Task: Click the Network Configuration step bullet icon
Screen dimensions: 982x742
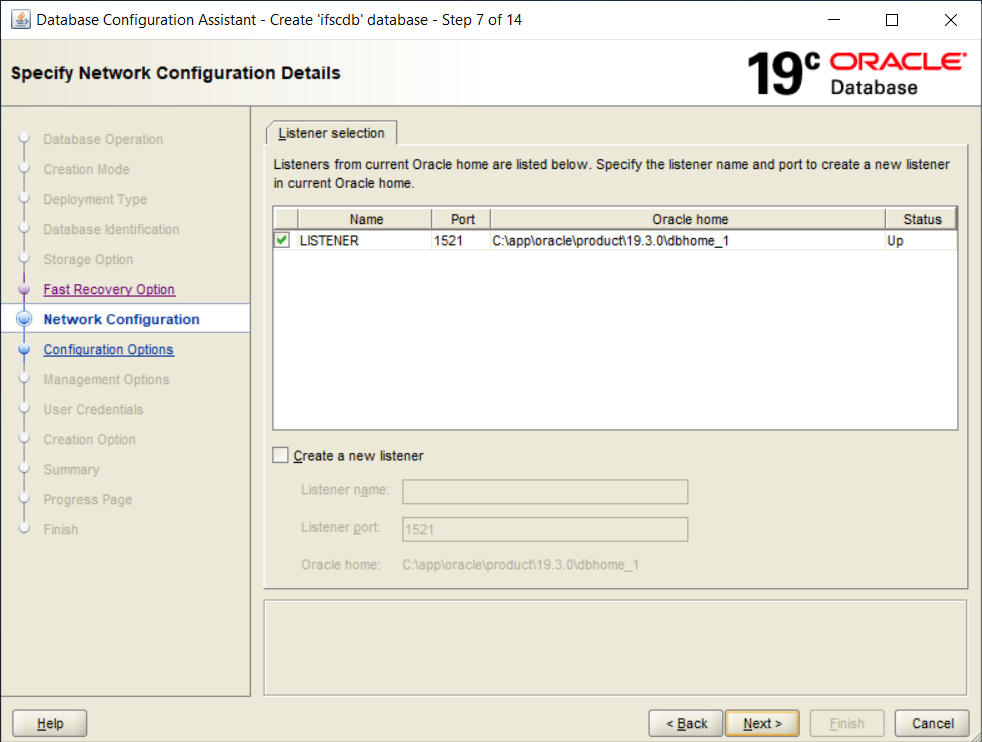Action: 25,320
